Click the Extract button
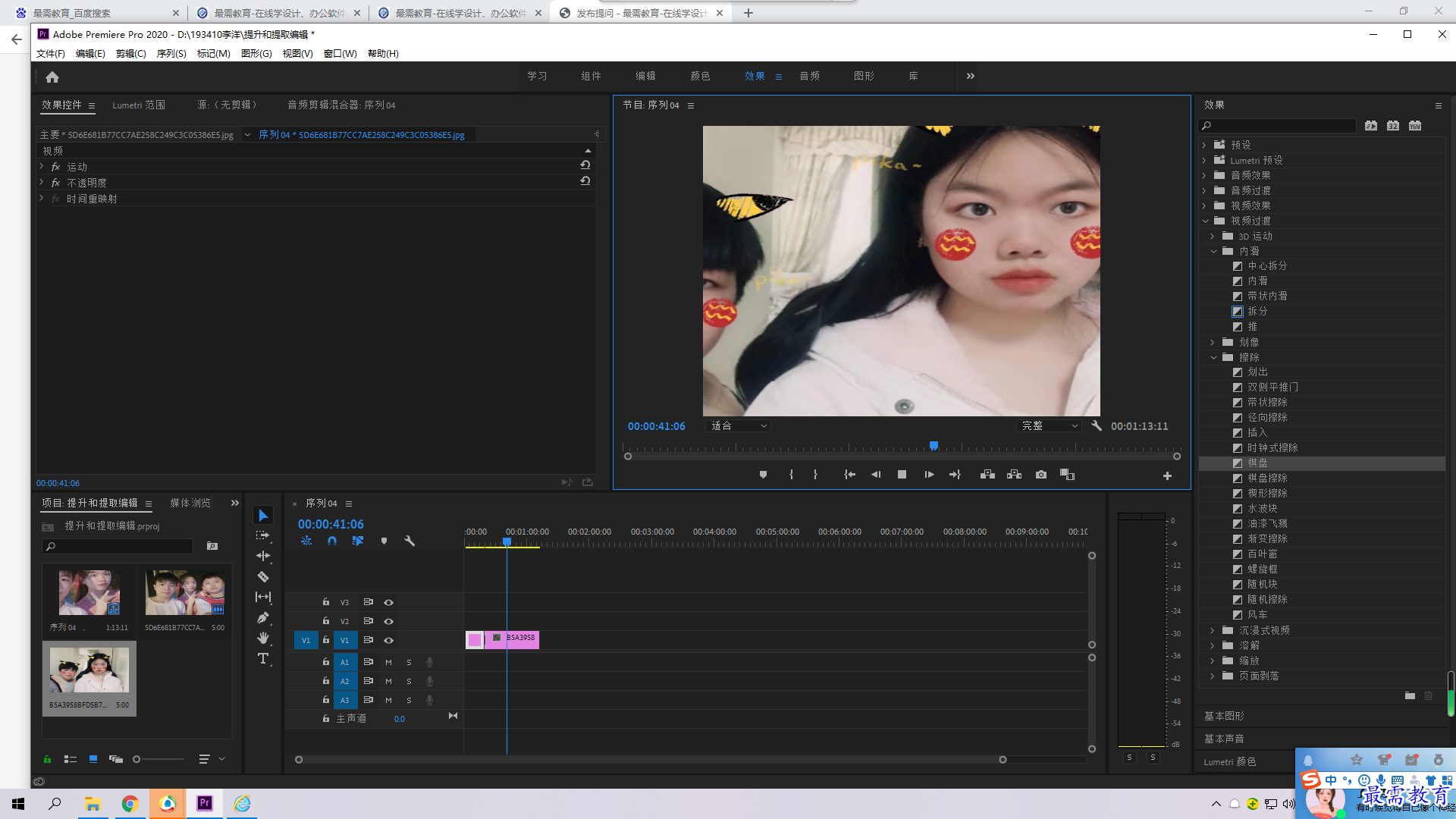Screen dimensions: 1456x819 (1014, 475)
